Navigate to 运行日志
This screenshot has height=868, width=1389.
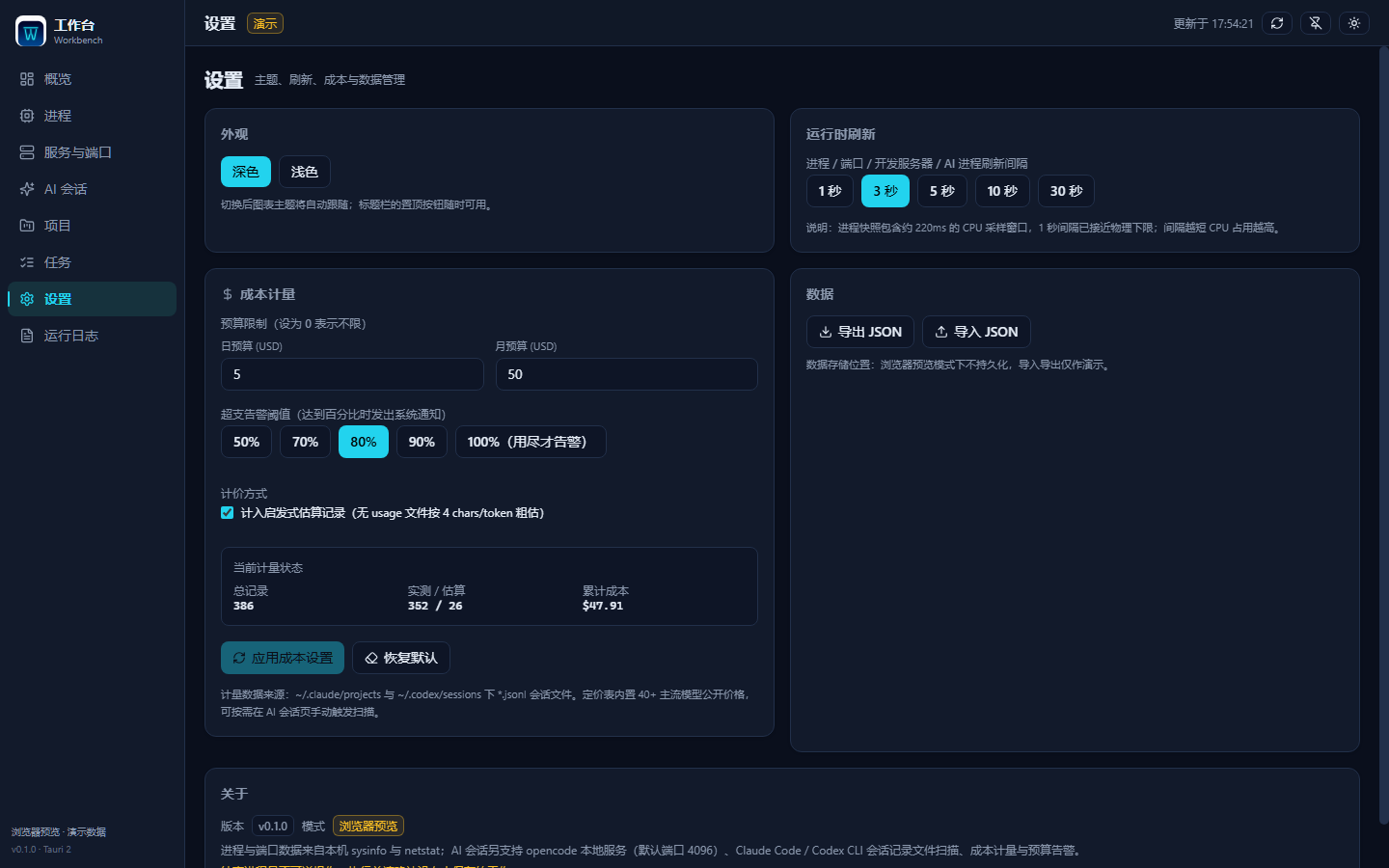coord(92,336)
